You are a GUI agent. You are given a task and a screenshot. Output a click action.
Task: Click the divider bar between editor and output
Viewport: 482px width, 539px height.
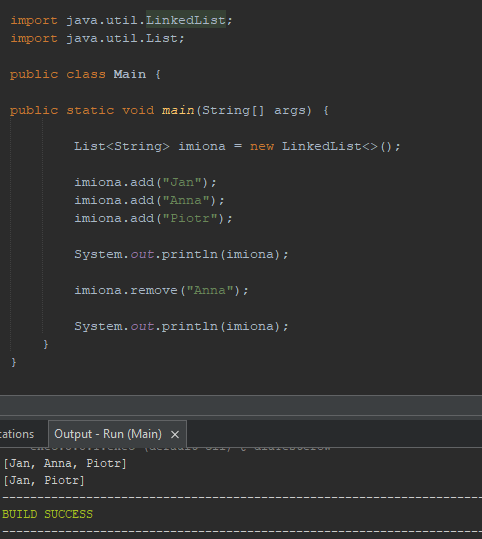241,406
